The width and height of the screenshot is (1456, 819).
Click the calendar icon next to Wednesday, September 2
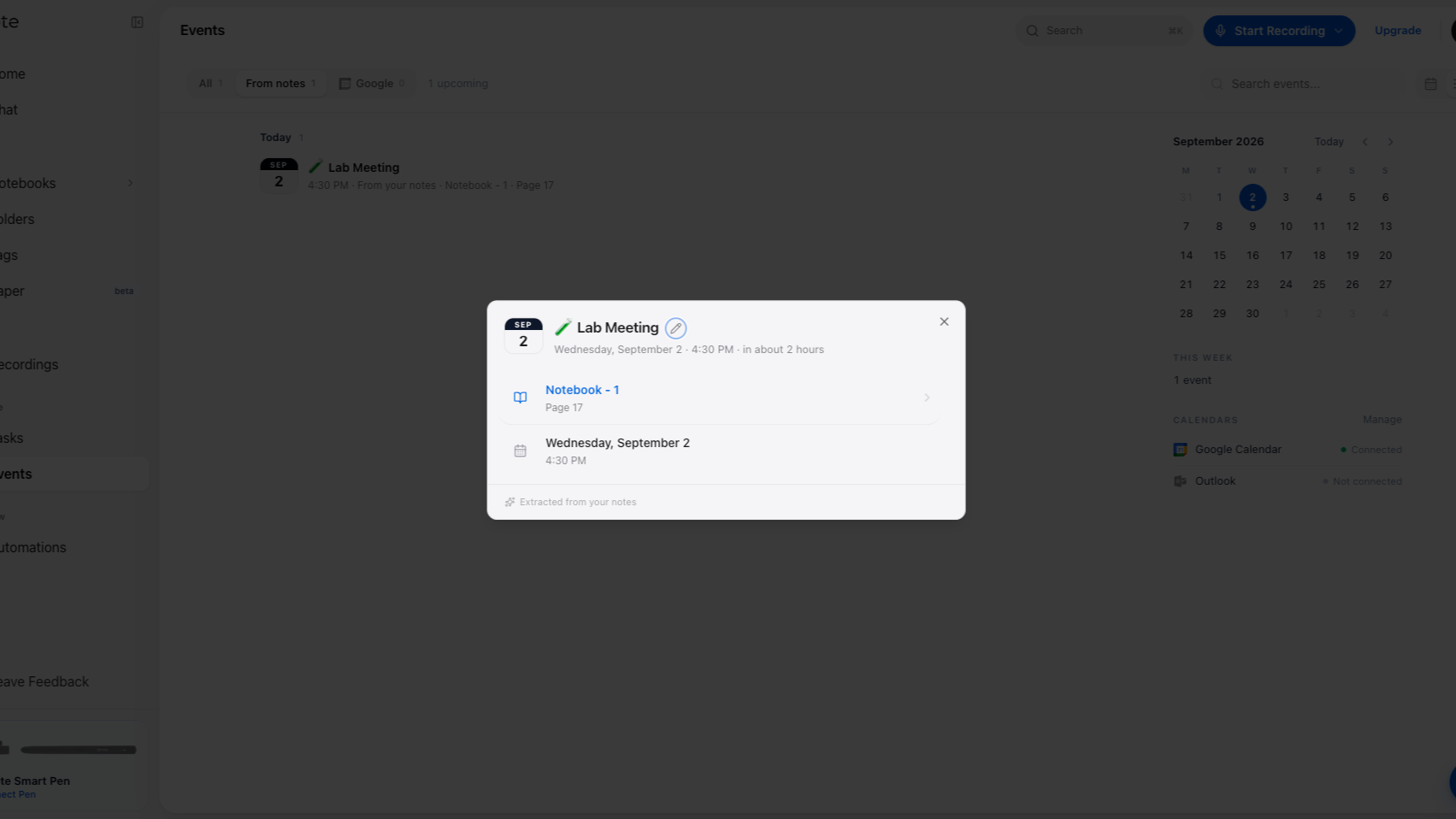(520, 451)
